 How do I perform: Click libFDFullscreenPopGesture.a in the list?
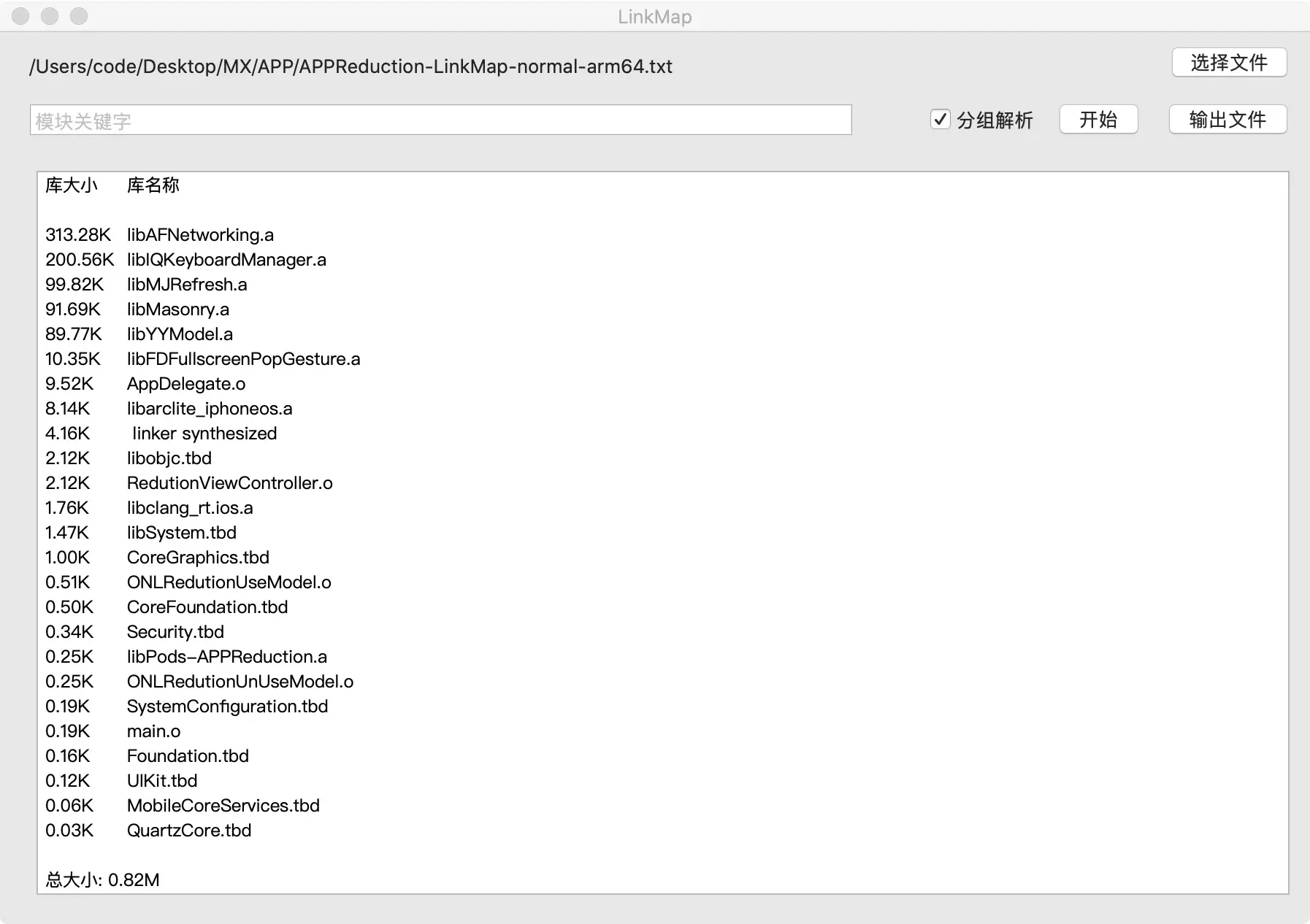point(244,359)
